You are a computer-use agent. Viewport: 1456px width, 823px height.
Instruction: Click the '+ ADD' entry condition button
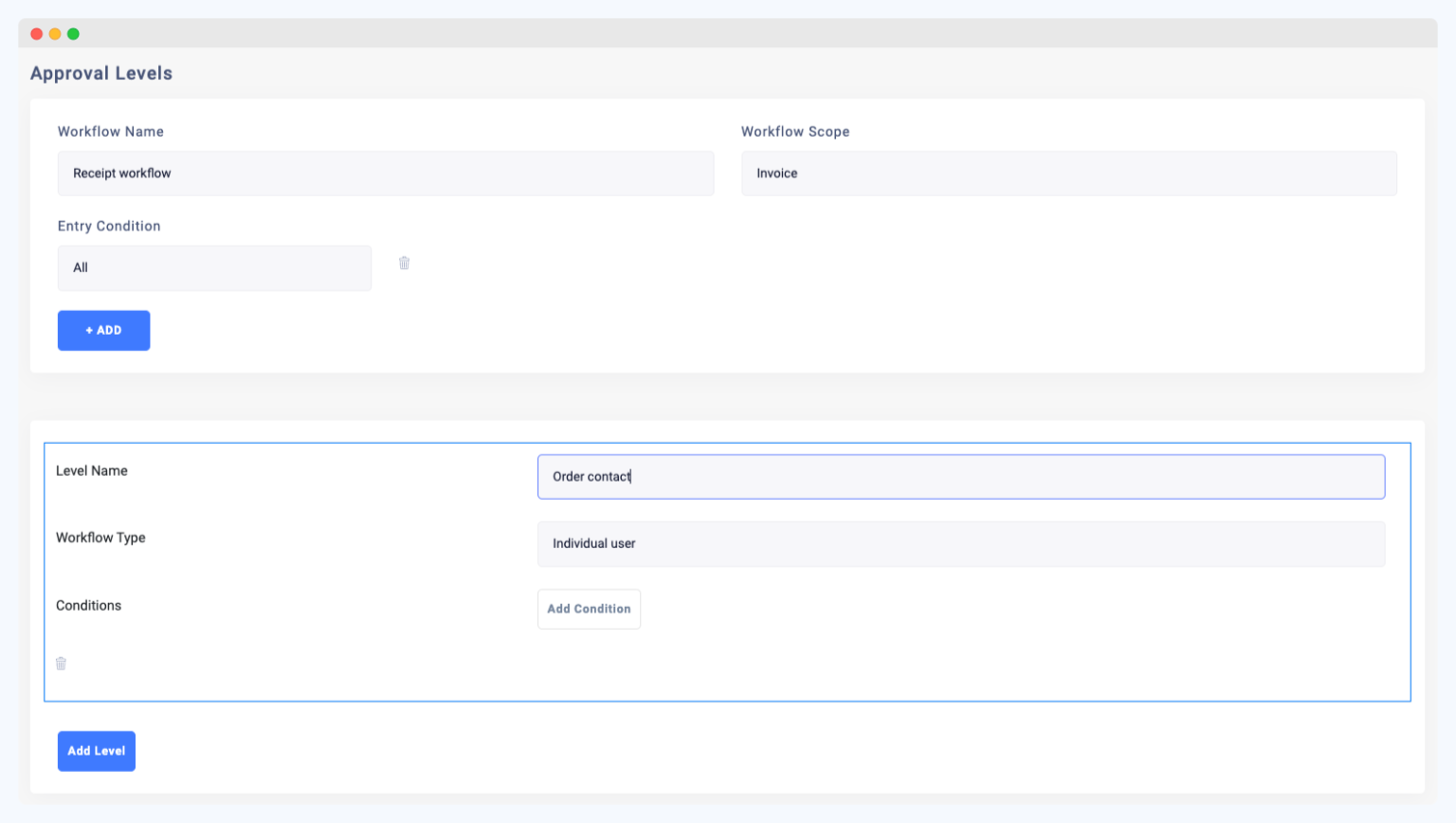pyautogui.click(x=103, y=330)
